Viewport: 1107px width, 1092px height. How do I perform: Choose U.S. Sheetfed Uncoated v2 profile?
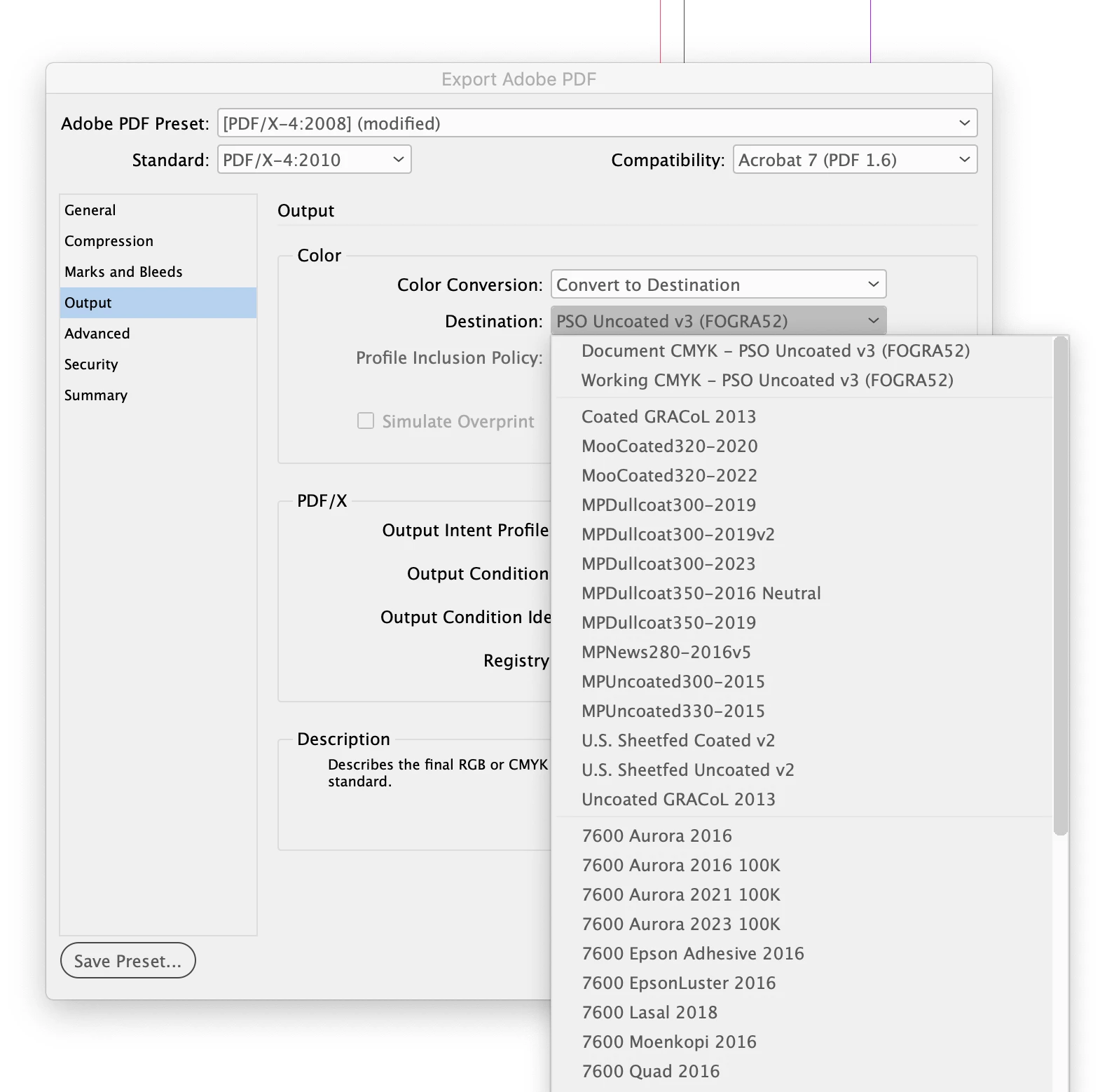coord(802,770)
